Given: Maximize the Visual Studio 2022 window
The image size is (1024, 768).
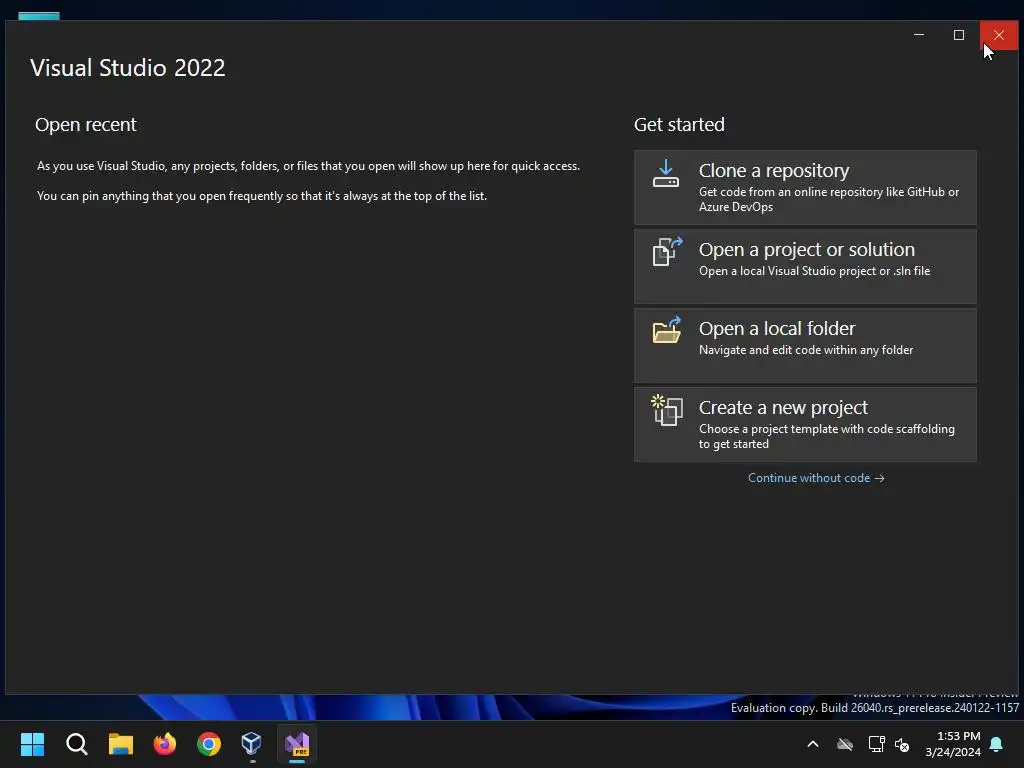Looking at the screenshot, I should click(959, 35).
